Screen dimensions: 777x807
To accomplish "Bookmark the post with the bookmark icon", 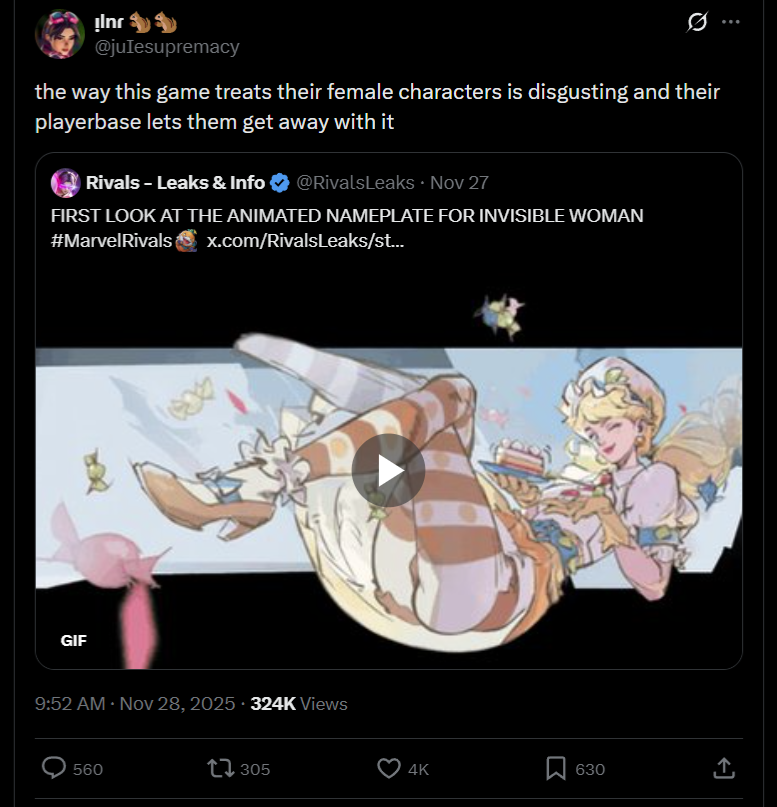I will coord(556,768).
